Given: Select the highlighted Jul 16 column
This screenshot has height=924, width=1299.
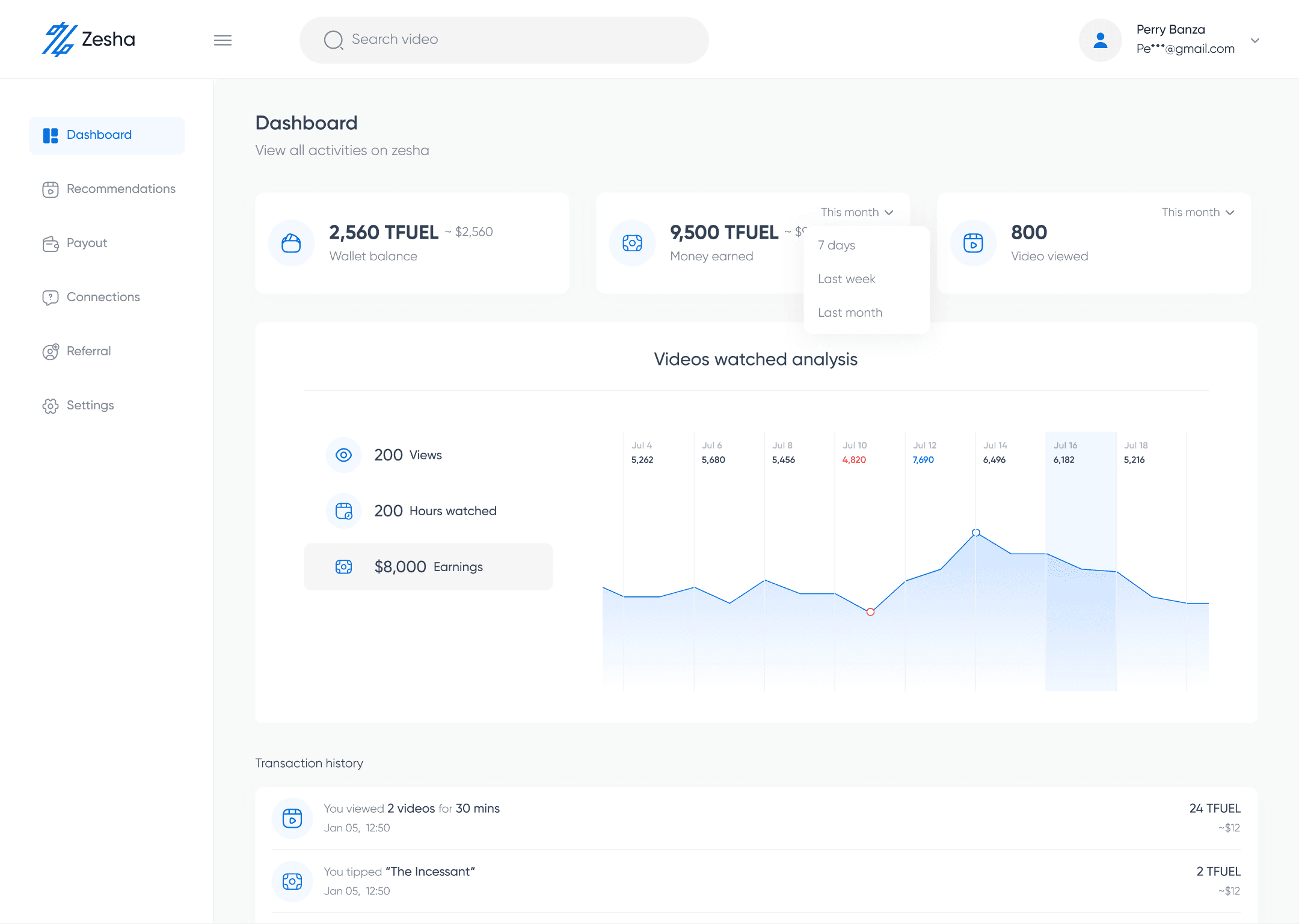Looking at the screenshot, I should tap(1081, 561).
